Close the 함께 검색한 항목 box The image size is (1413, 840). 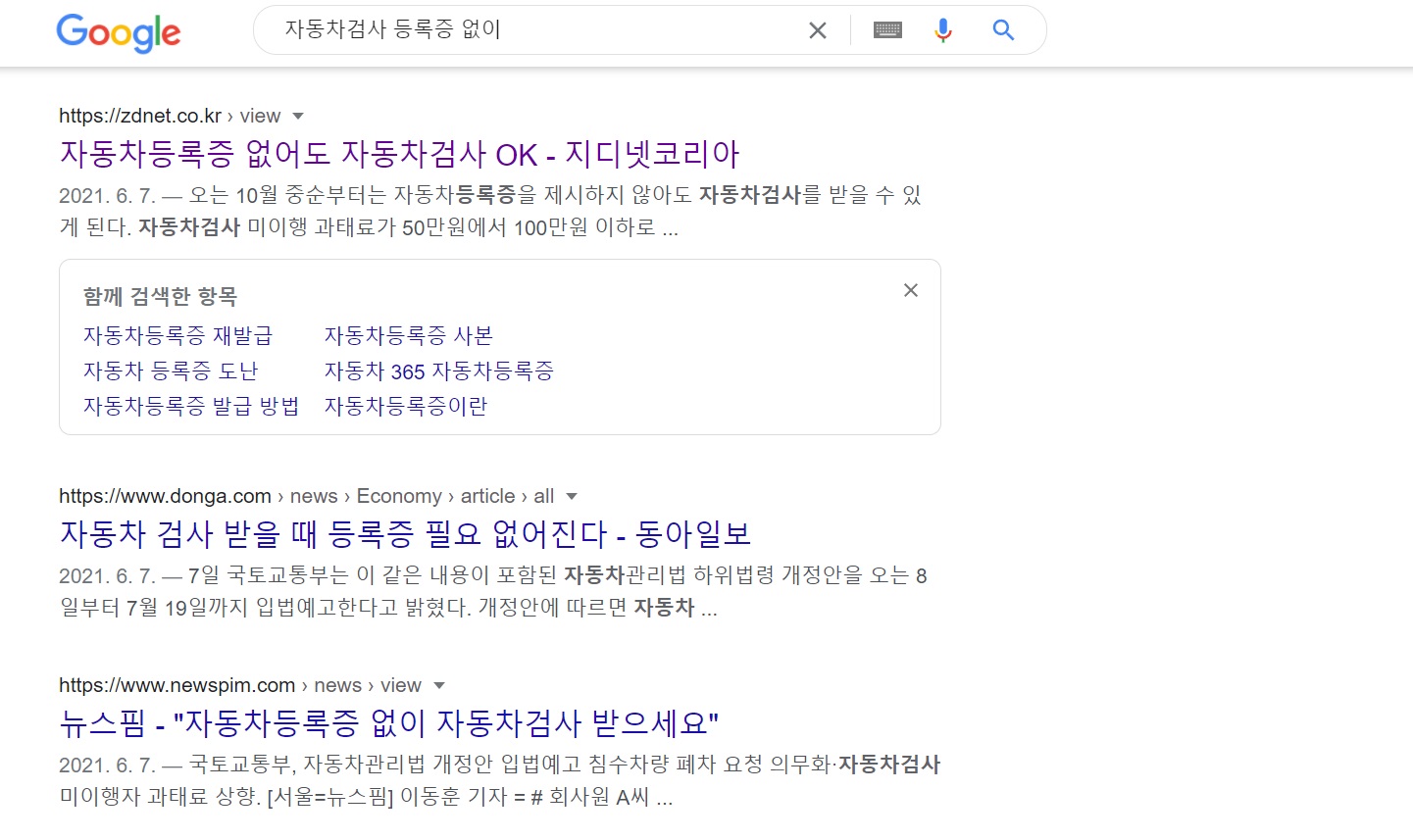[x=911, y=290]
